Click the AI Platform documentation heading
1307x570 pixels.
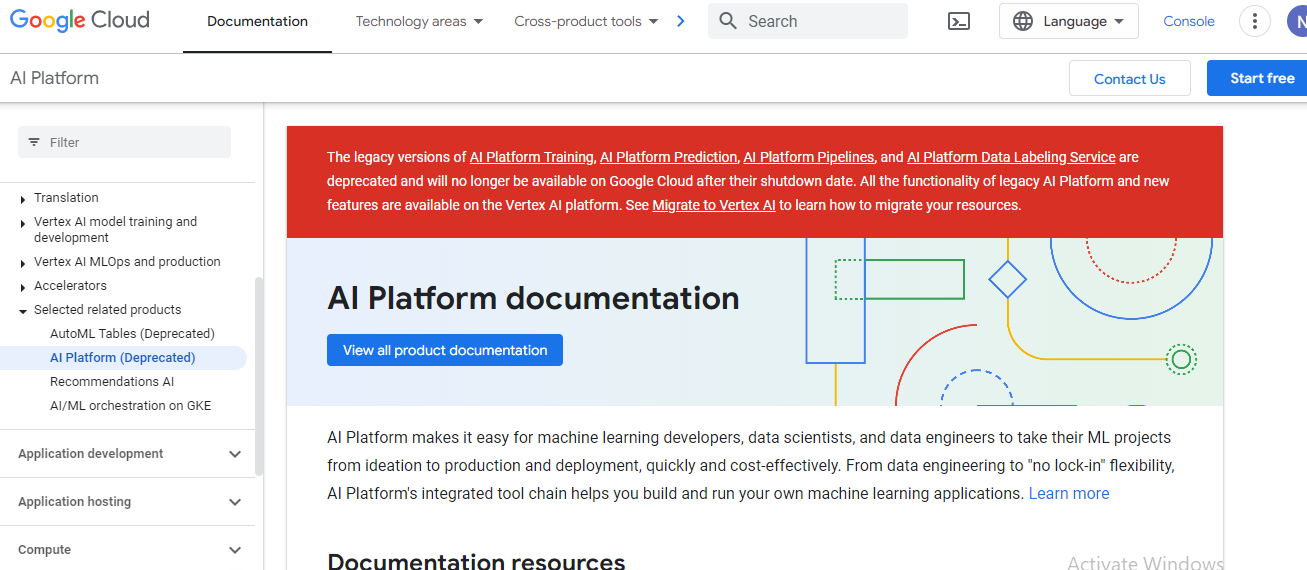[533, 298]
